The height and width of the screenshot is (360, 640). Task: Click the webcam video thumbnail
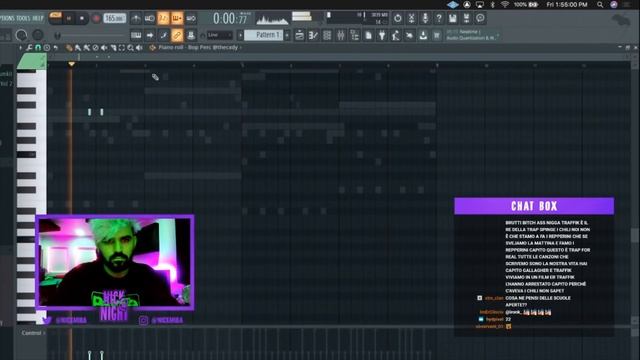click(x=115, y=262)
